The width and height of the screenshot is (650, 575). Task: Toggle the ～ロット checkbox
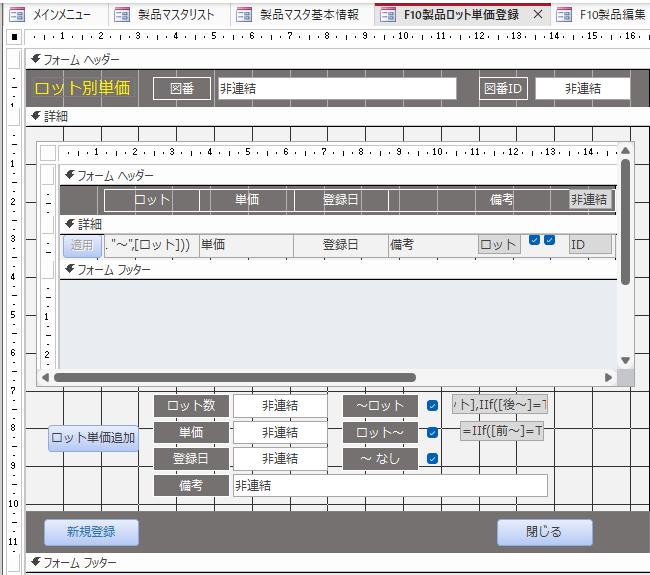click(x=432, y=405)
